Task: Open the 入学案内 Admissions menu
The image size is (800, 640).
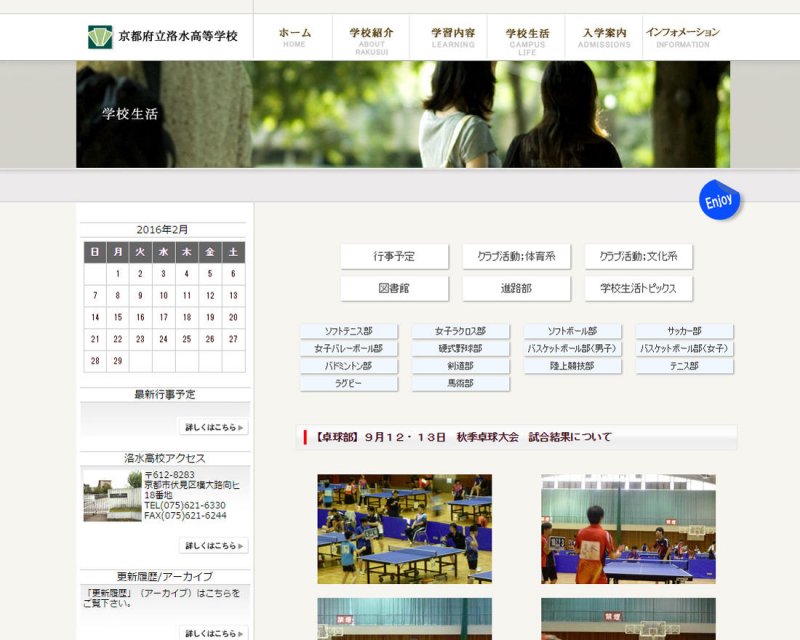Action: (604, 37)
